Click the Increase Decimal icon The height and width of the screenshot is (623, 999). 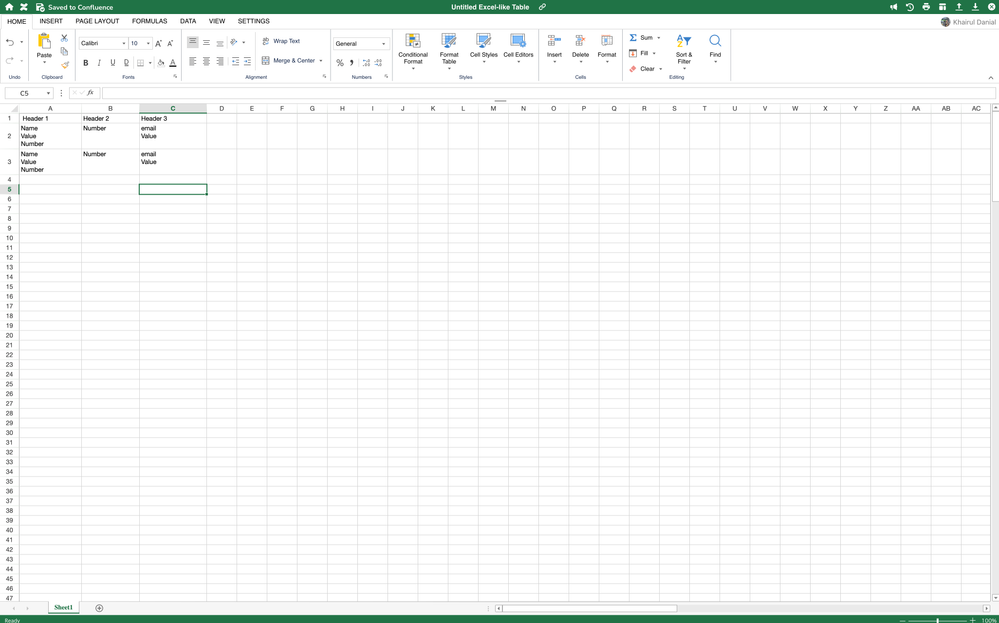click(364, 62)
